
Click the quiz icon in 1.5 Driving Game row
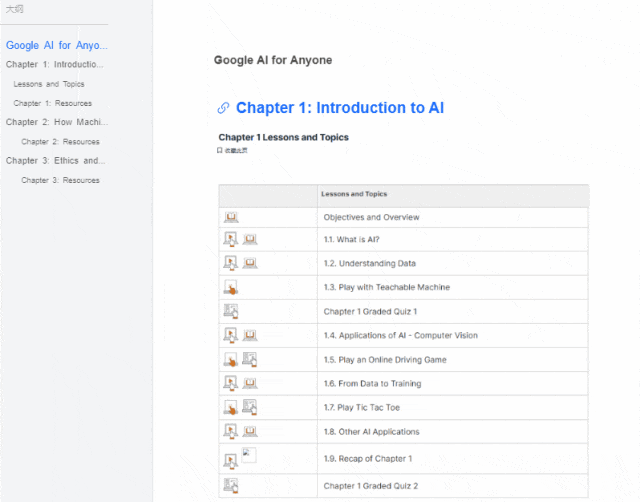click(249, 359)
